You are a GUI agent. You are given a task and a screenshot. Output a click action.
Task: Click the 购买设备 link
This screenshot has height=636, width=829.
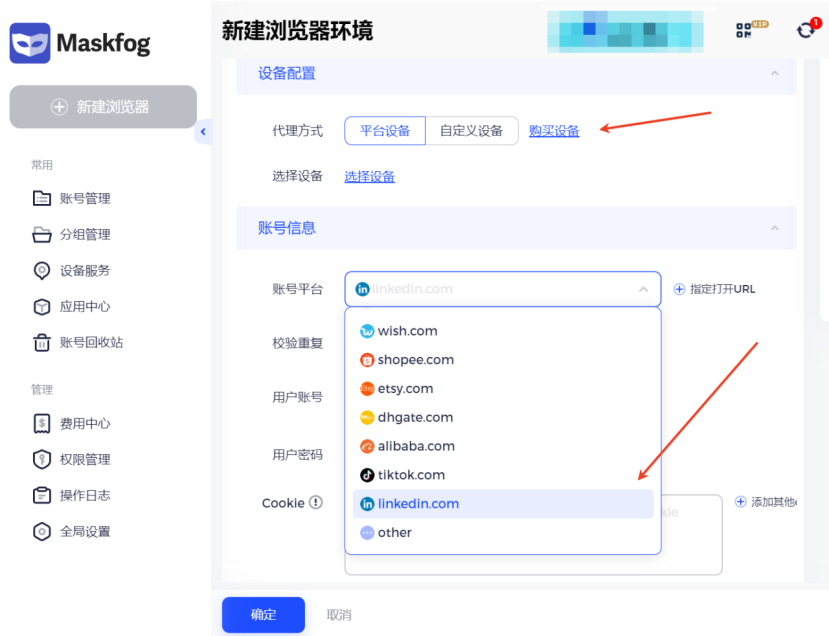point(554,131)
